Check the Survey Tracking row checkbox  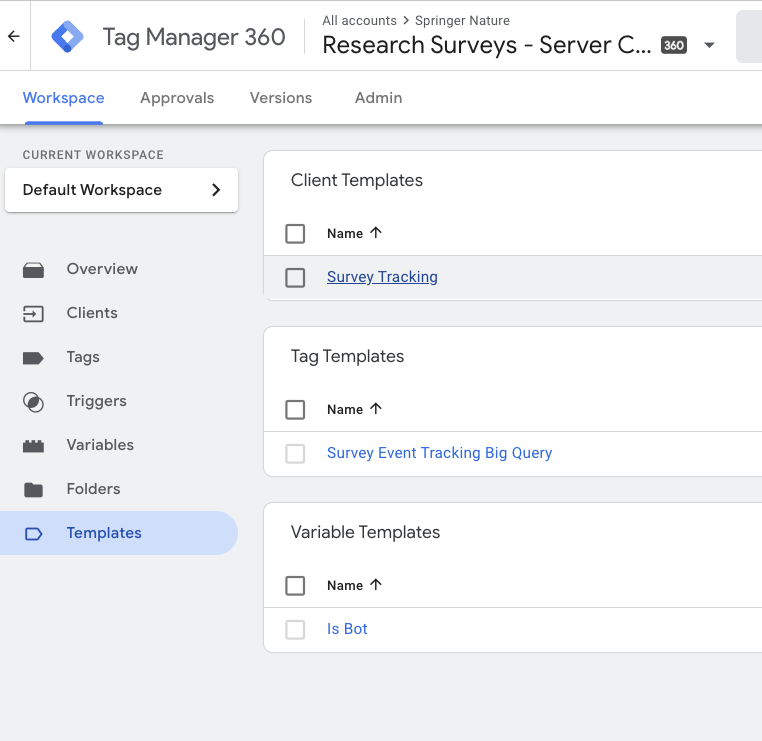295,278
